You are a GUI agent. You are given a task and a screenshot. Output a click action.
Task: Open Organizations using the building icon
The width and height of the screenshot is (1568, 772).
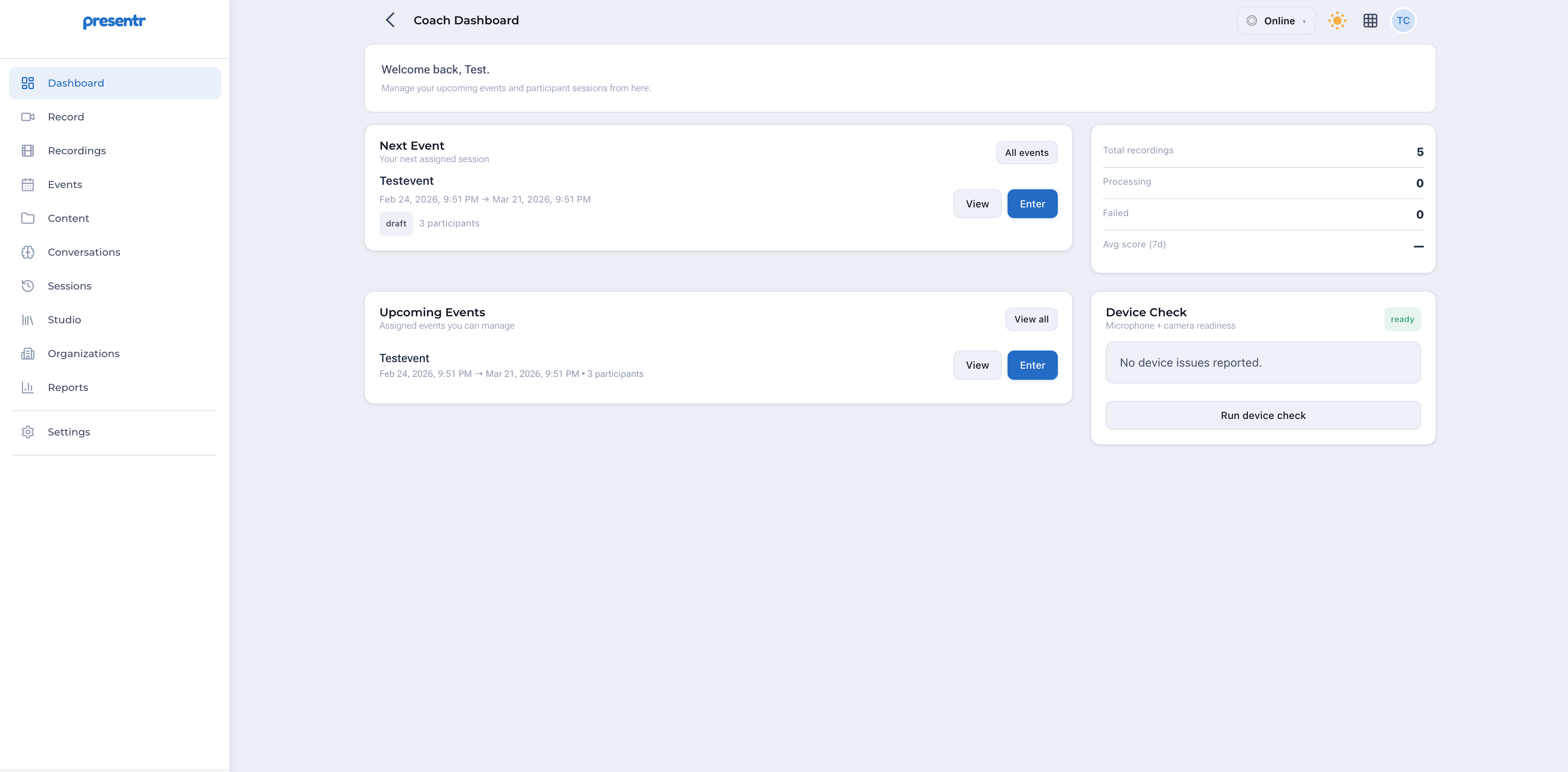[x=28, y=353]
